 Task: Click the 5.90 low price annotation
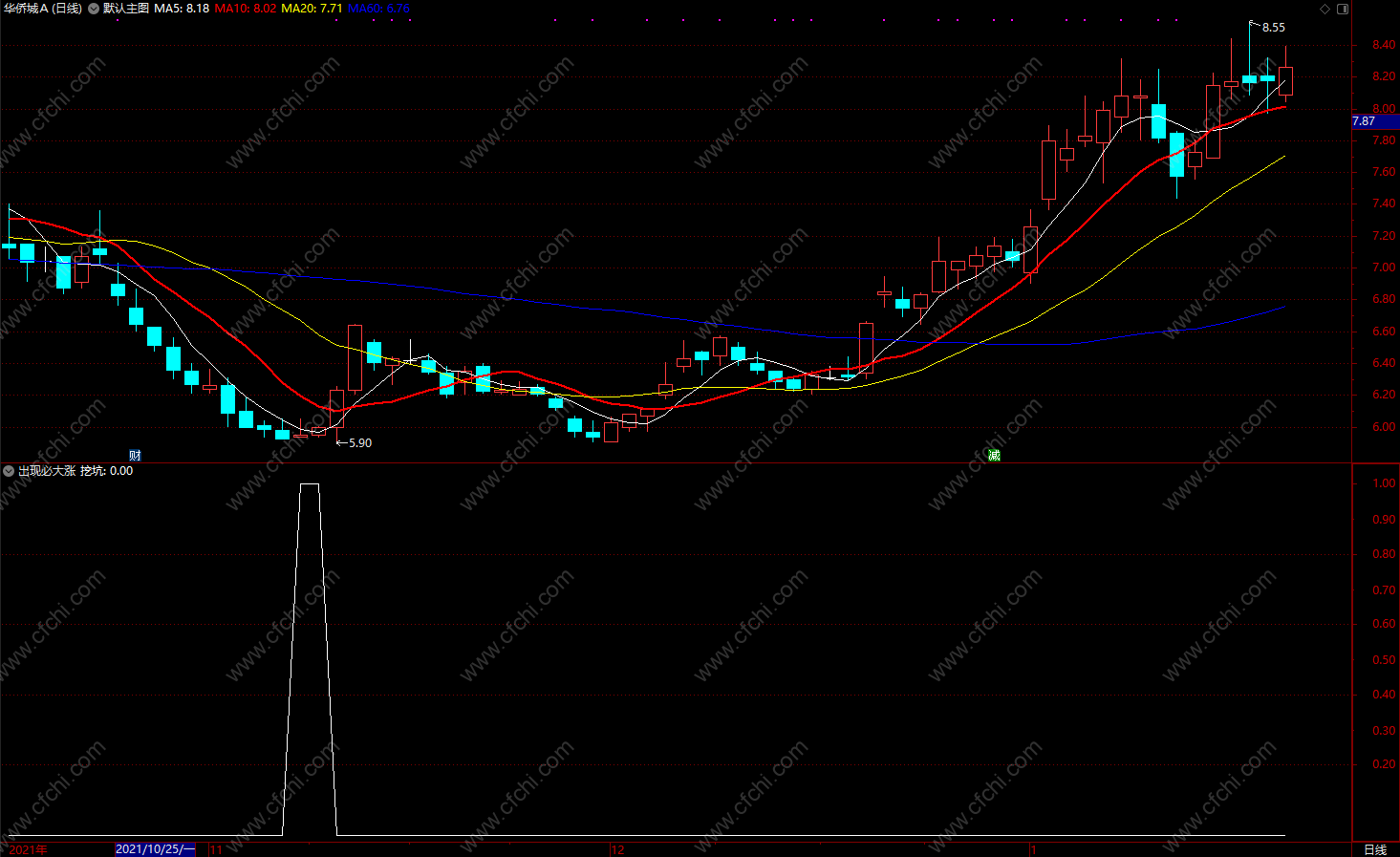click(360, 443)
